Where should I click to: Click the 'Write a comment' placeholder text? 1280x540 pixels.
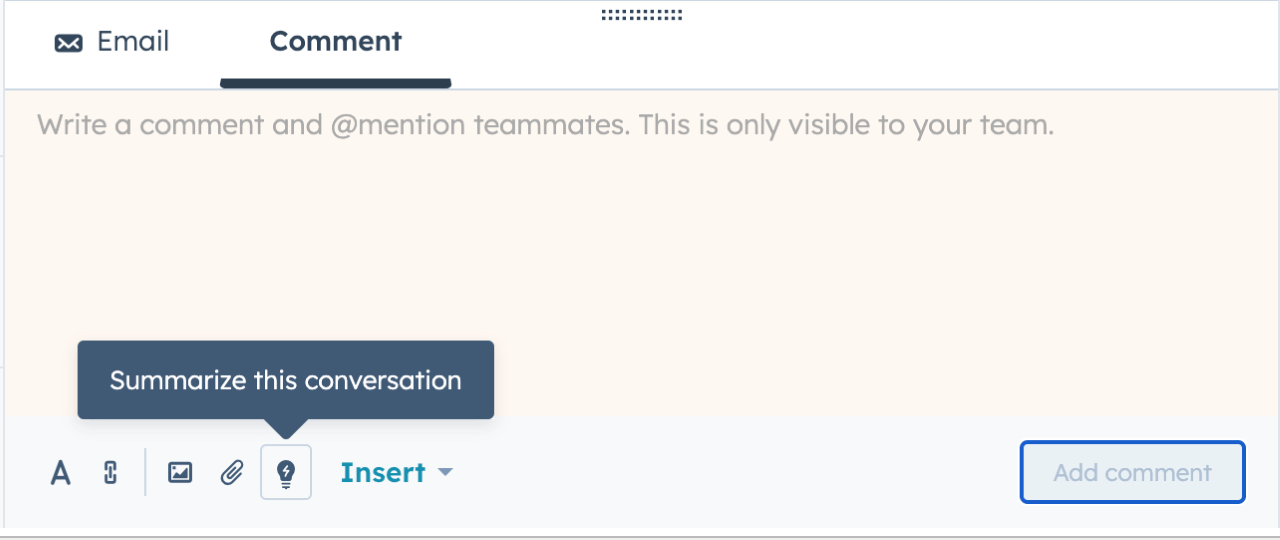pyautogui.click(x=545, y=126)
